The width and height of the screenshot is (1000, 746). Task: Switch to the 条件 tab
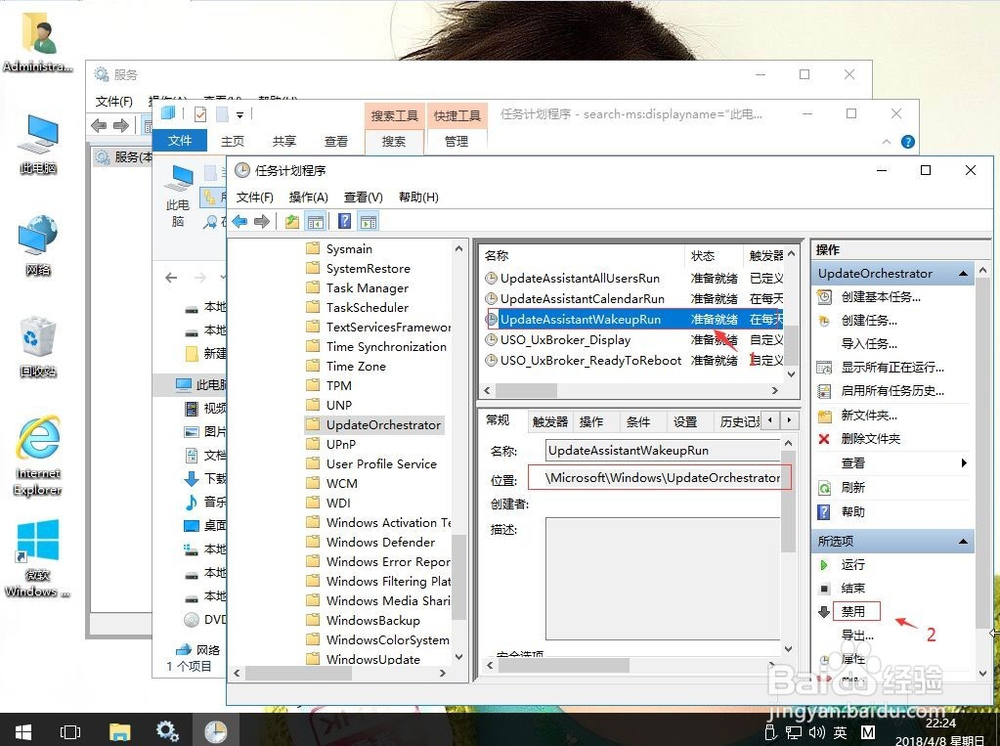[638, 422]
